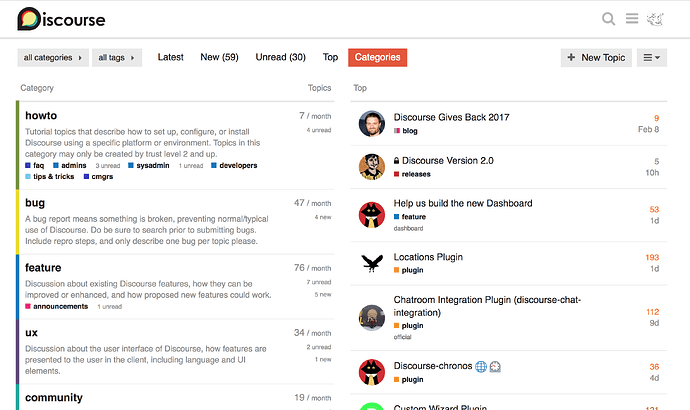
Task: Open the list options dropdown beside New Topic
Action: click(652, 58)
